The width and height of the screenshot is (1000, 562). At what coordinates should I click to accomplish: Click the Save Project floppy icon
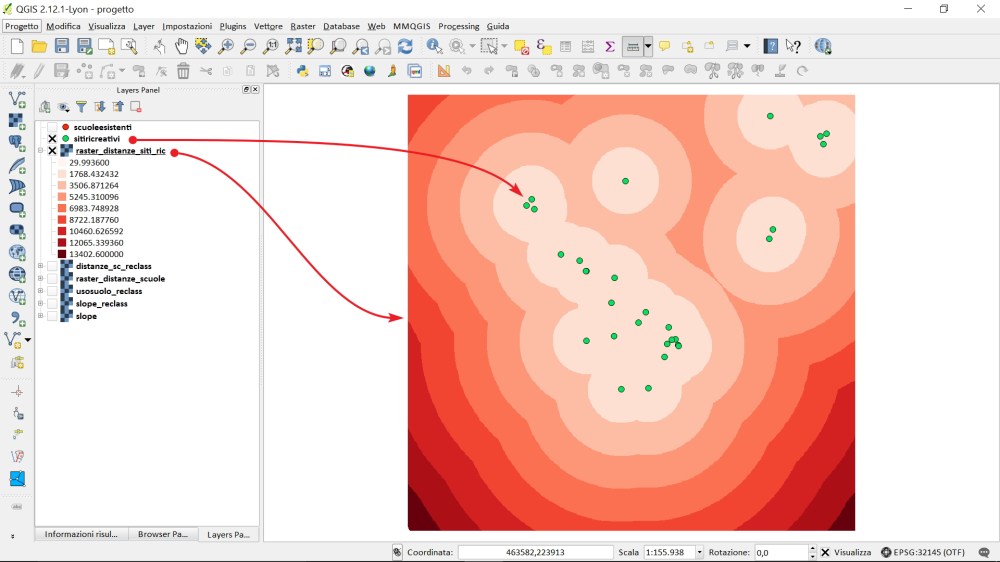[62, 46]
